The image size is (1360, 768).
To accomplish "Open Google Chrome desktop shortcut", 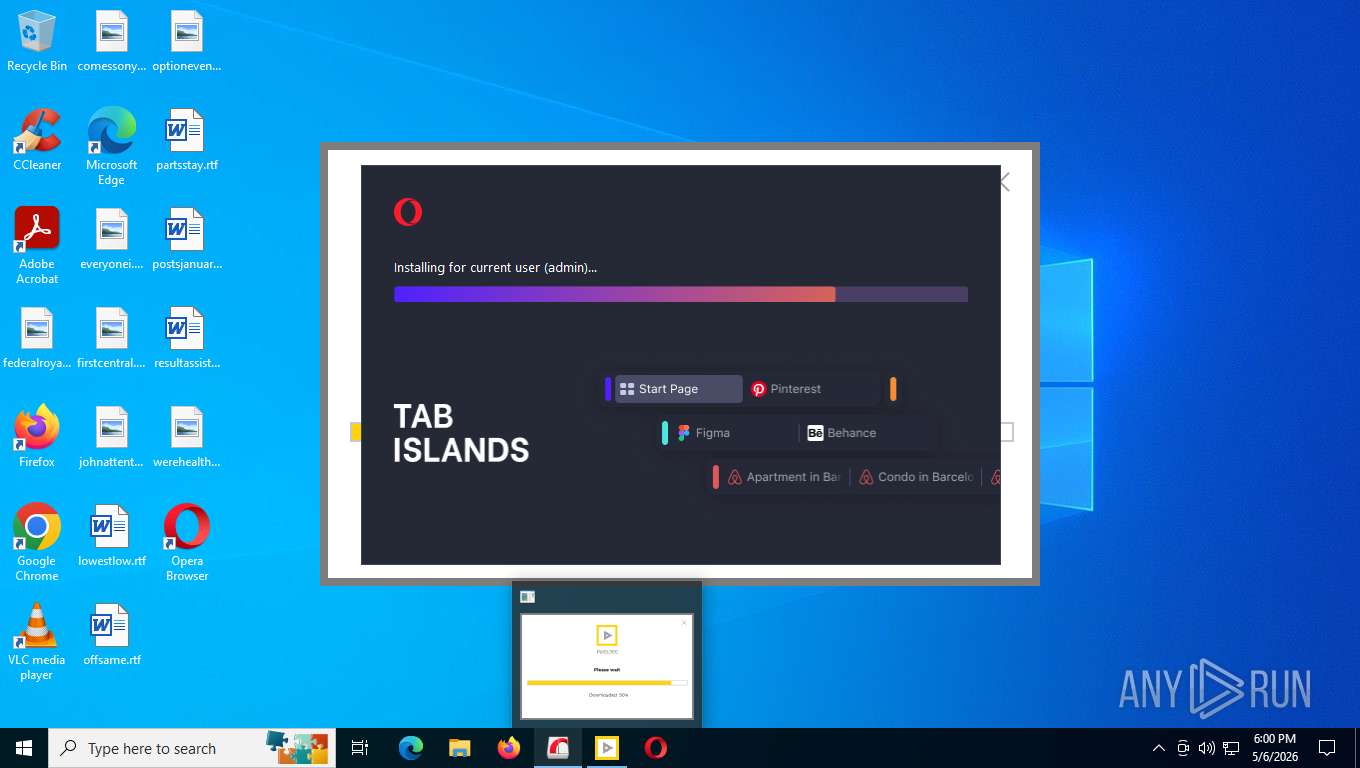I will (x=37, y=542).
